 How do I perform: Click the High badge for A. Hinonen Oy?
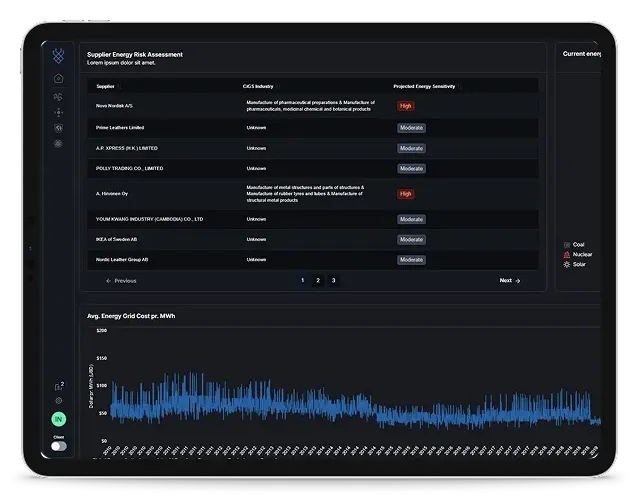405,194
